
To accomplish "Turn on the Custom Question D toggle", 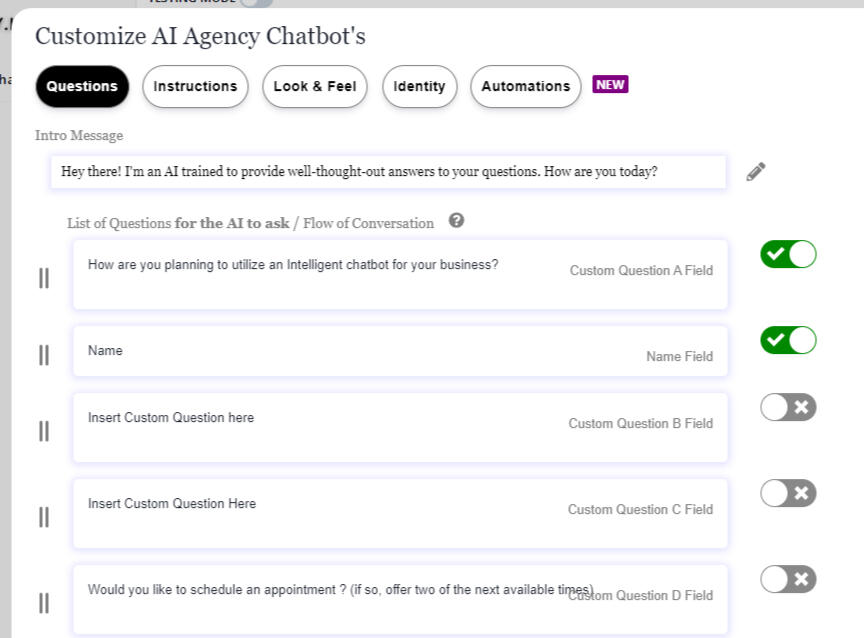I will 788,579.
